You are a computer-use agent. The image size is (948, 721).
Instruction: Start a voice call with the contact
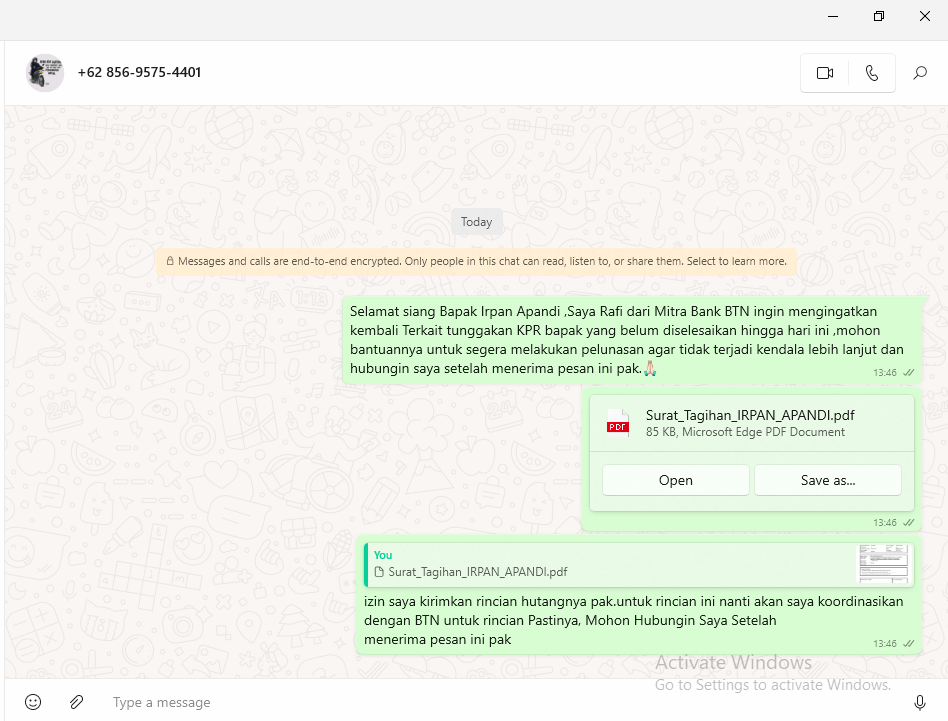pos(872,73)
